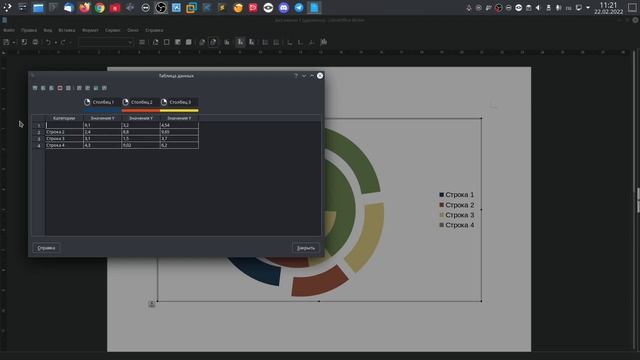This screenshot has height=360, width=640.
Task: Click Format Selection icon beside element box
Action: click(x=142, y=42)
